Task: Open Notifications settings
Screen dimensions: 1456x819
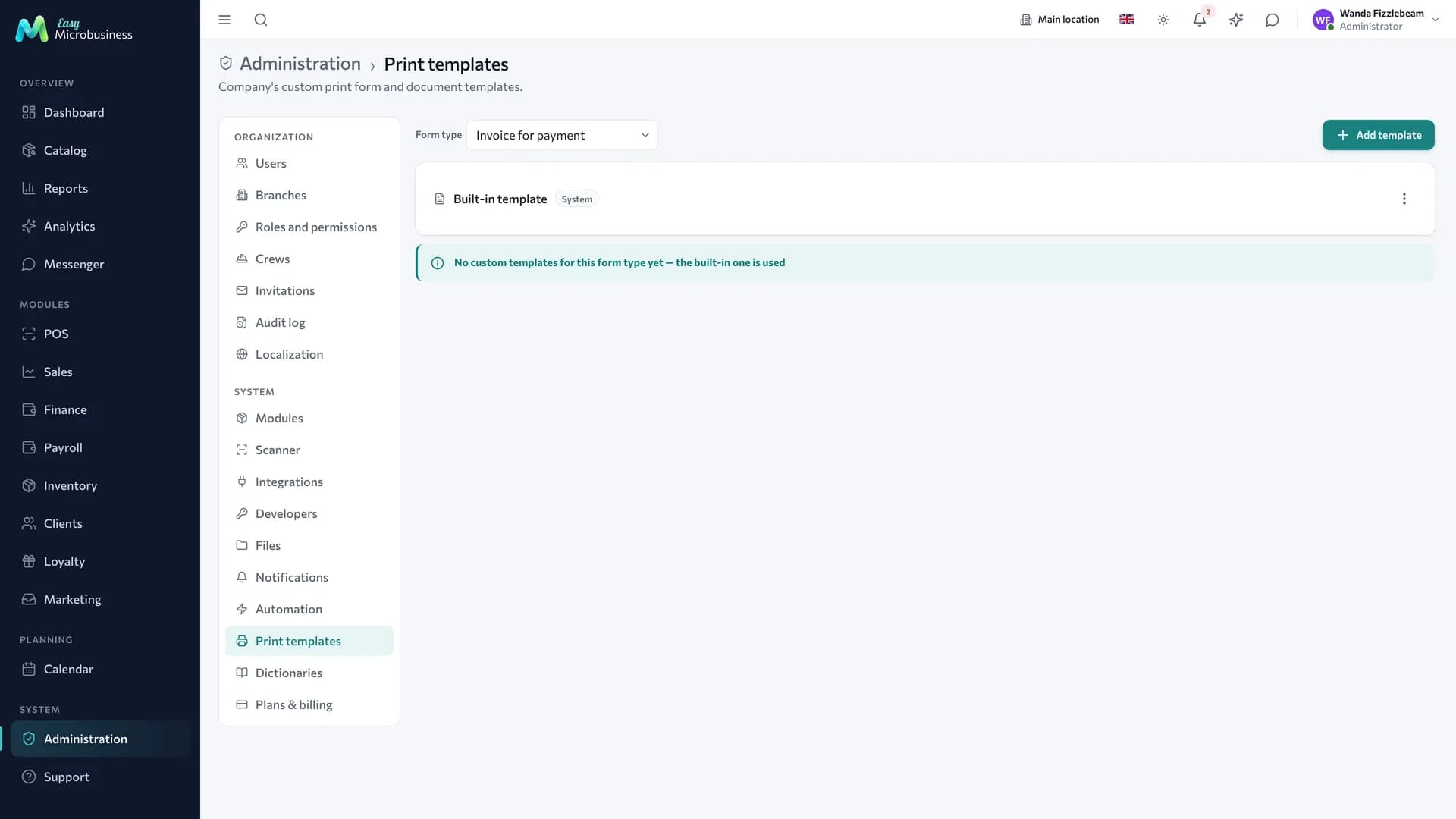Action: (309, 577)
